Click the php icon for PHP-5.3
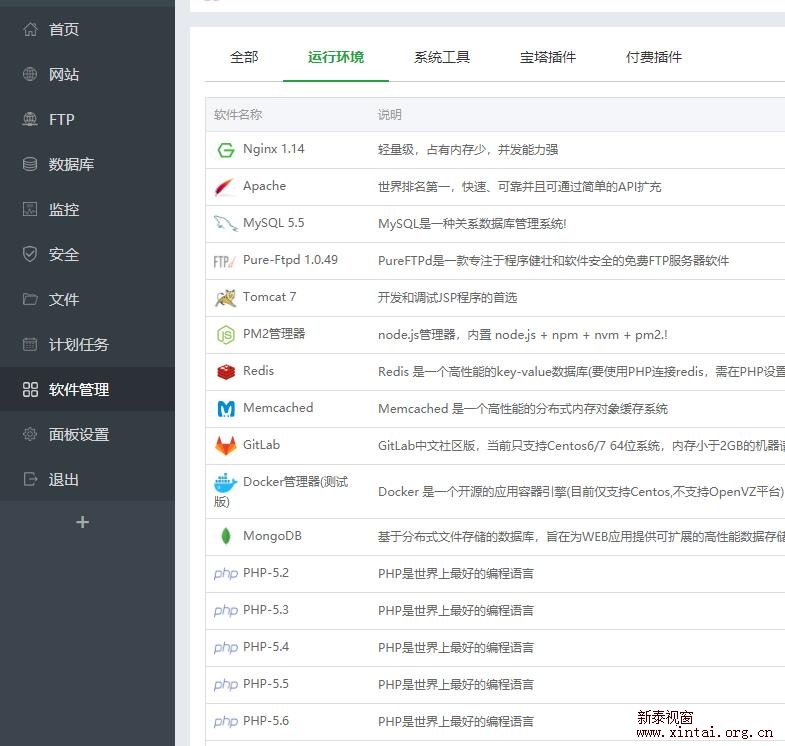 coord(226,611)
